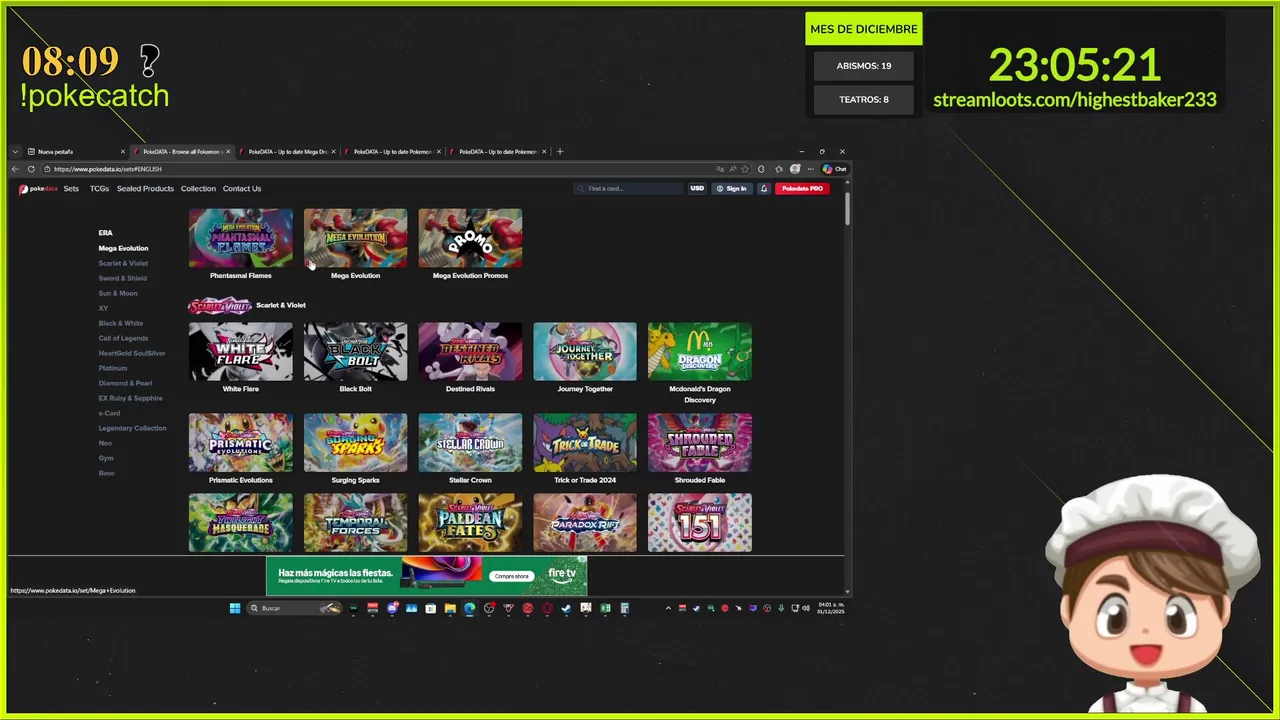Viewport: 1280px width, 720px height.
Task: Open the Twilight Masquerade set thumbnail
Action: point(240,522)
